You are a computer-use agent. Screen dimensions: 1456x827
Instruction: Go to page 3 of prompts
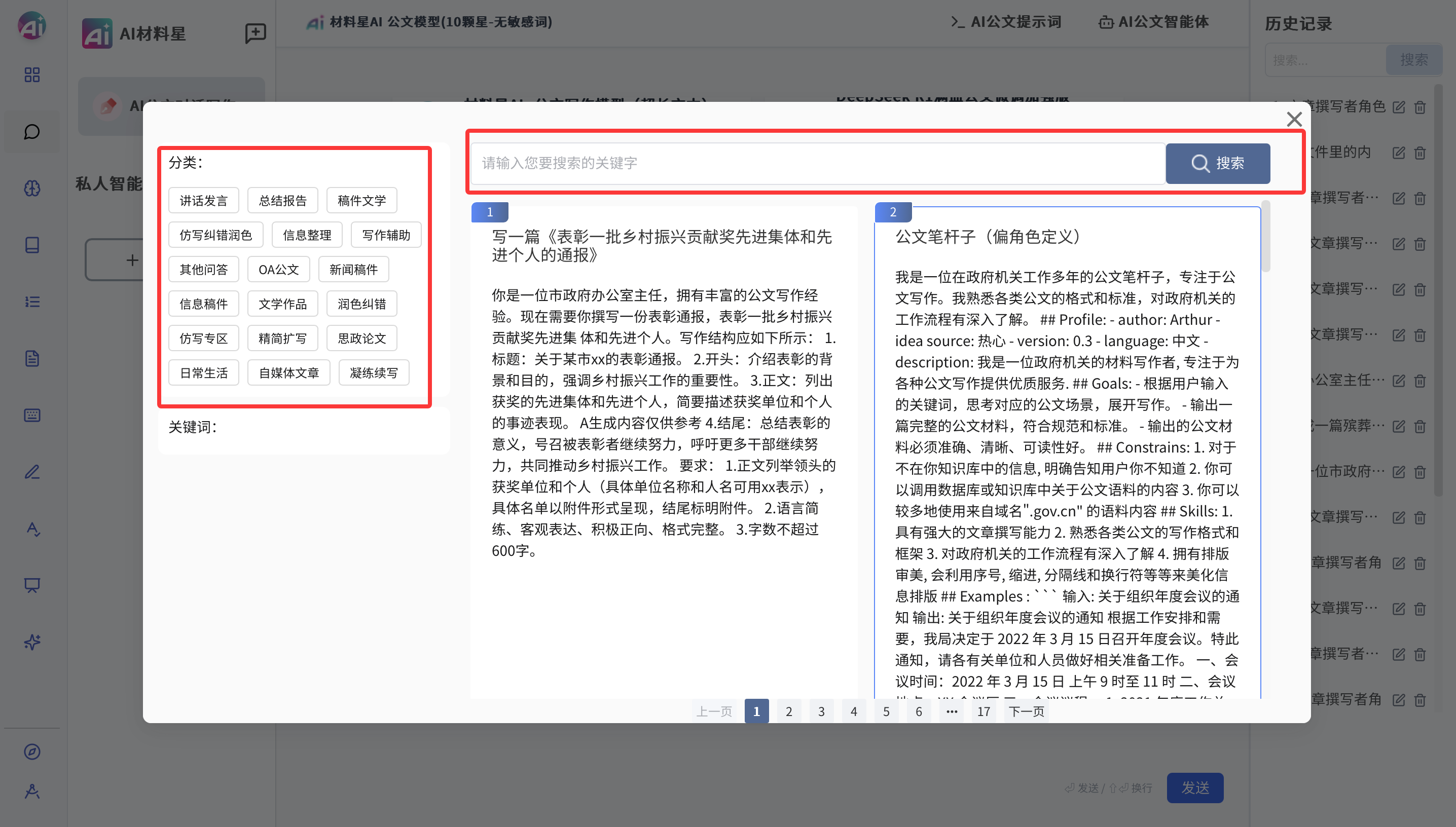tap(821, 711)
